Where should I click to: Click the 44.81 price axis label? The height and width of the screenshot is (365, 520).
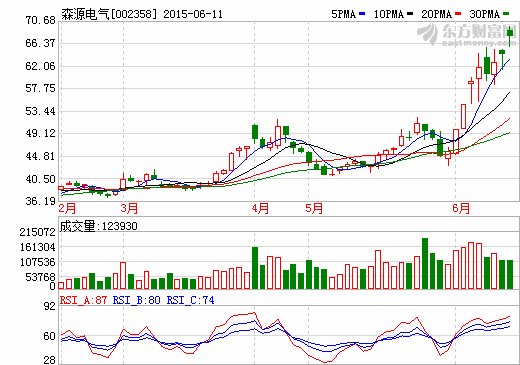click(x=40, y=156)
